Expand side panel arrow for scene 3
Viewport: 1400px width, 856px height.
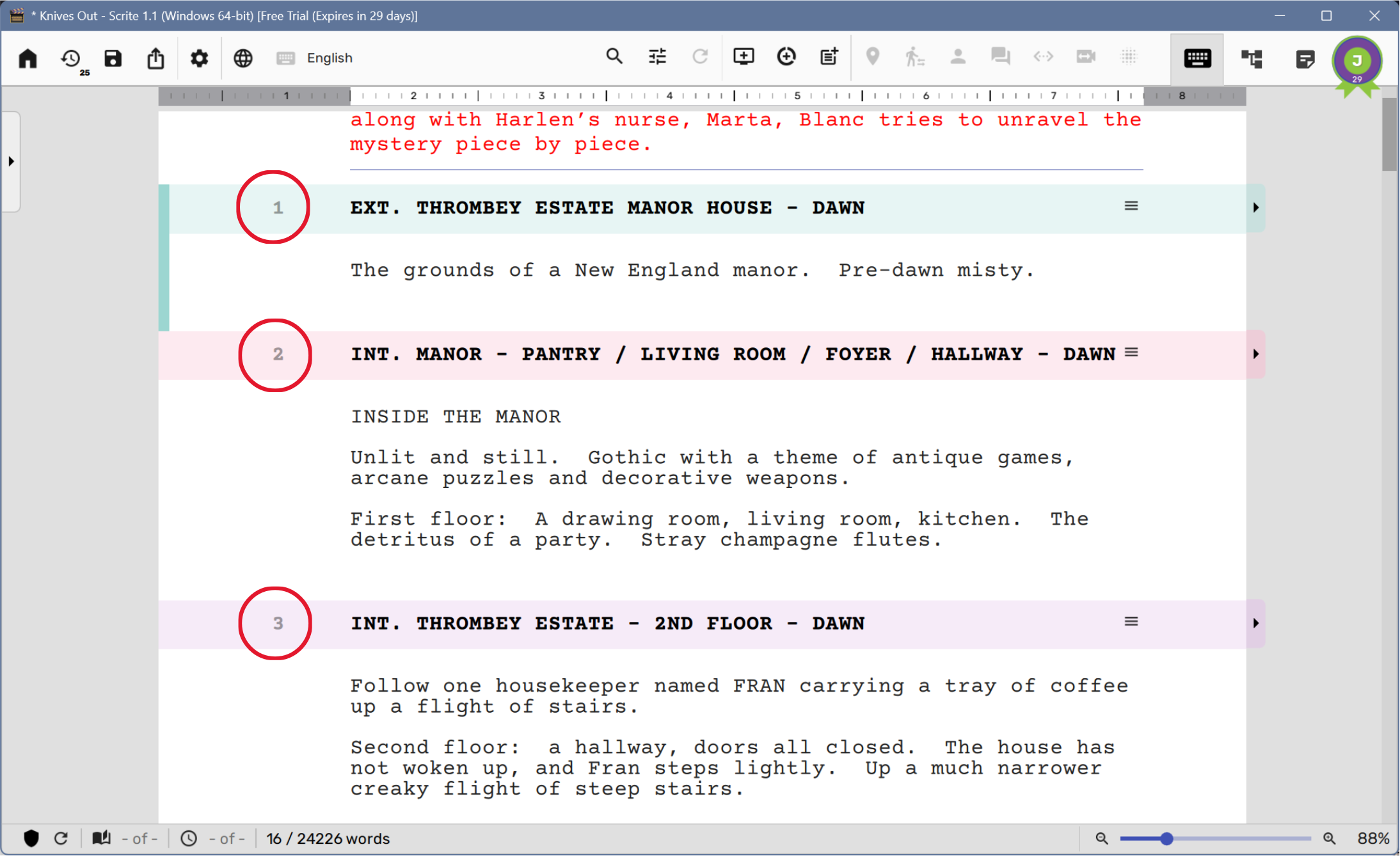click(1255, 623)
